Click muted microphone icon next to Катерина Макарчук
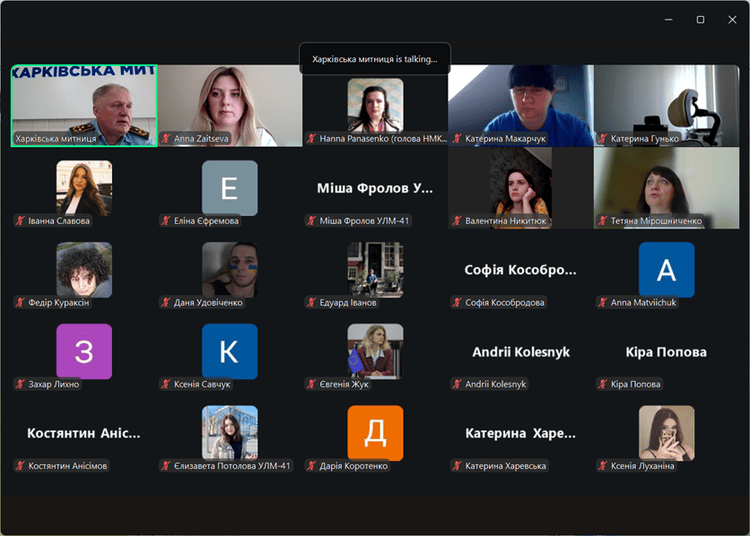The image size is (750, 536). pos(458,139)
